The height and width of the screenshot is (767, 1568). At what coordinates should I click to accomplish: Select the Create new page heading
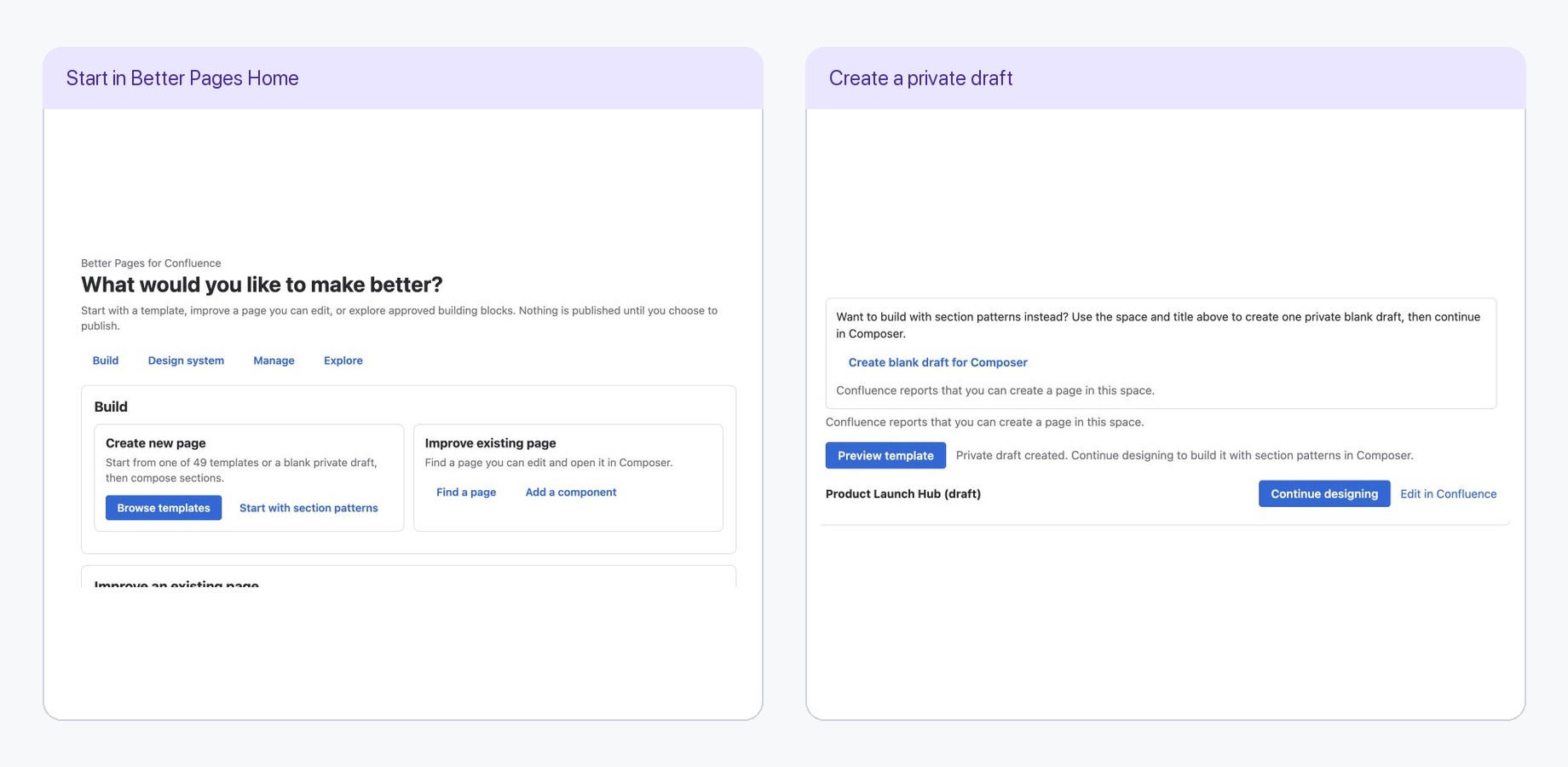tap(156, 443)
